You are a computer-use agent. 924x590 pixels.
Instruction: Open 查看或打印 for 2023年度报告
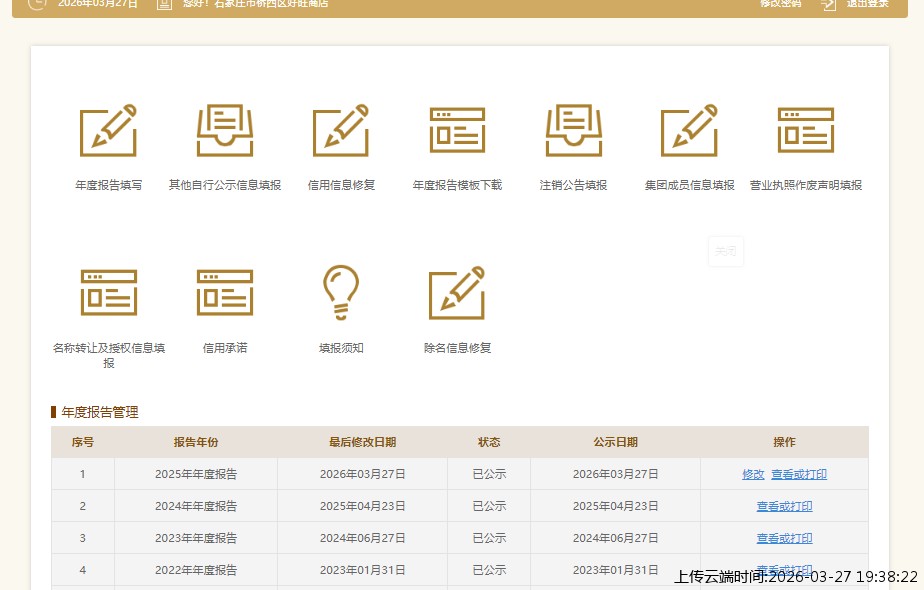click(784, 538)
